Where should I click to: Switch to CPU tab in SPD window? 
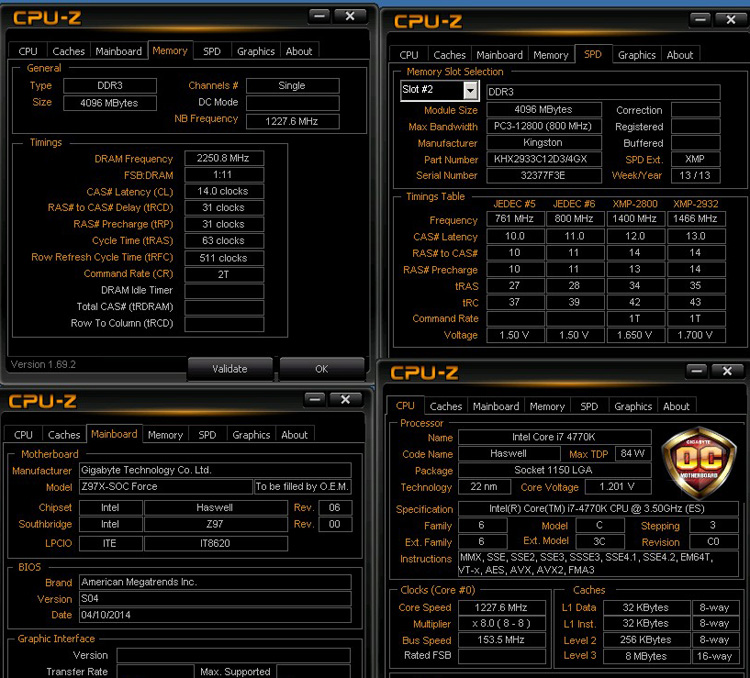(x=409, y=55)
